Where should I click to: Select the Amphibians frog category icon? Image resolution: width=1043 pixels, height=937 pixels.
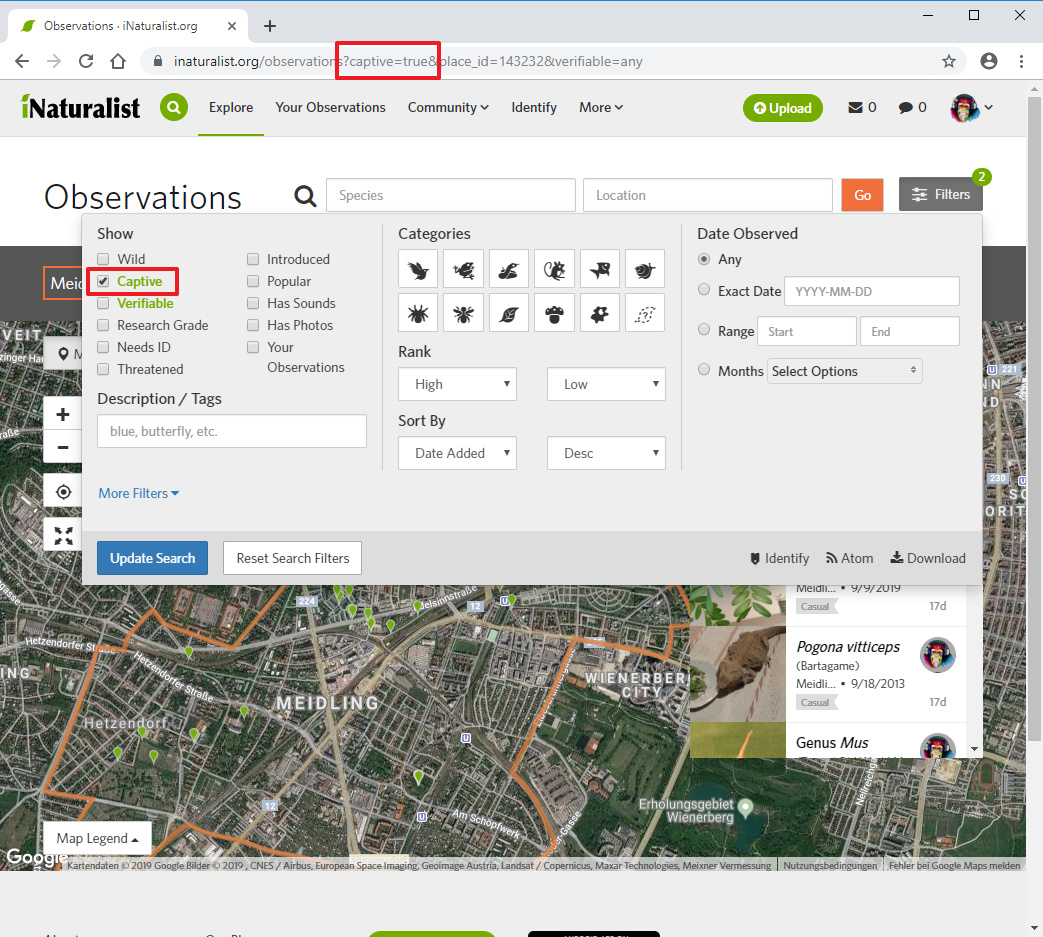coord(463,269)
